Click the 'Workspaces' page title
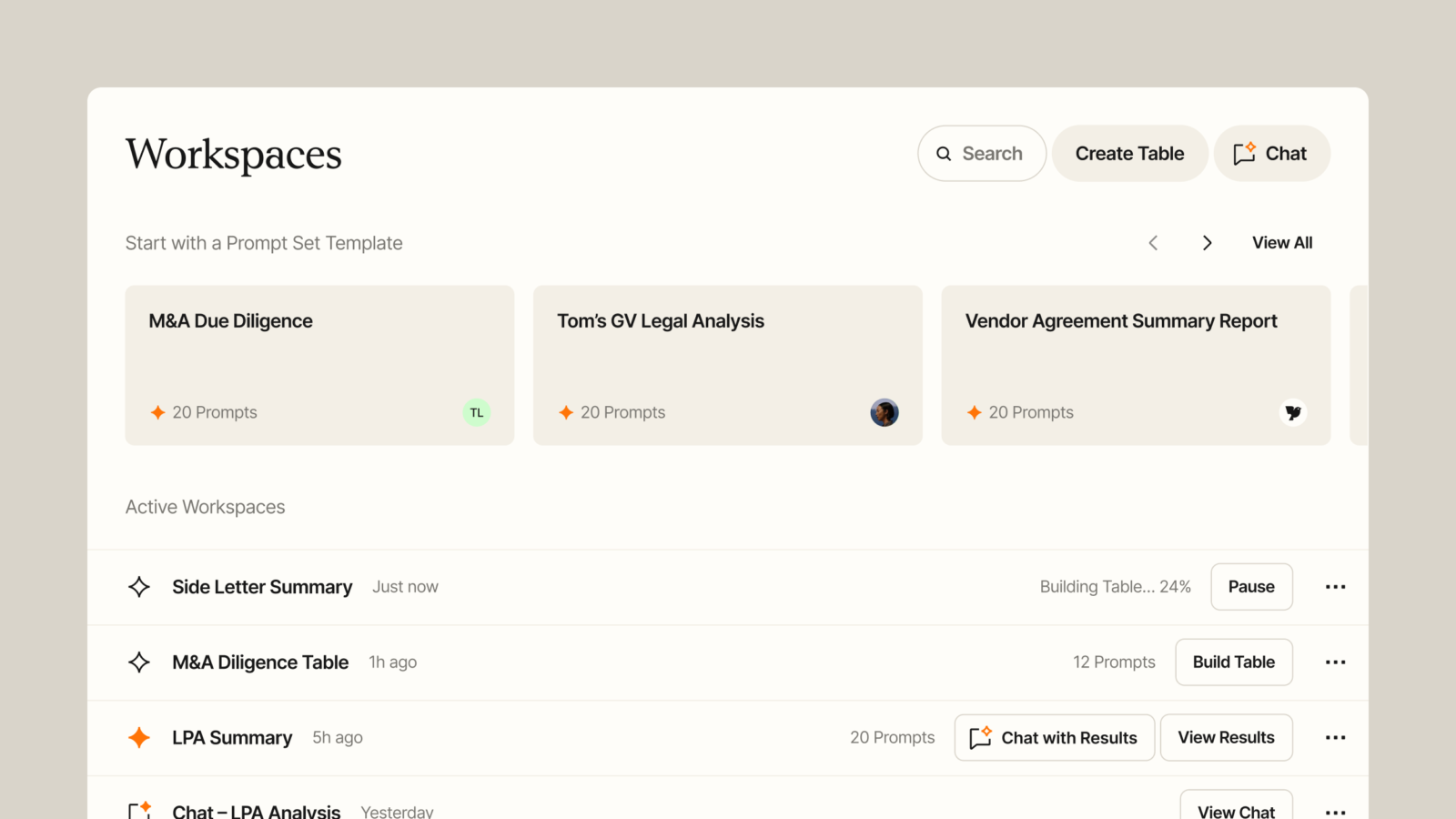Image resolution: width=1456 pixels, height=819 pixels. (x=234, y=154)
